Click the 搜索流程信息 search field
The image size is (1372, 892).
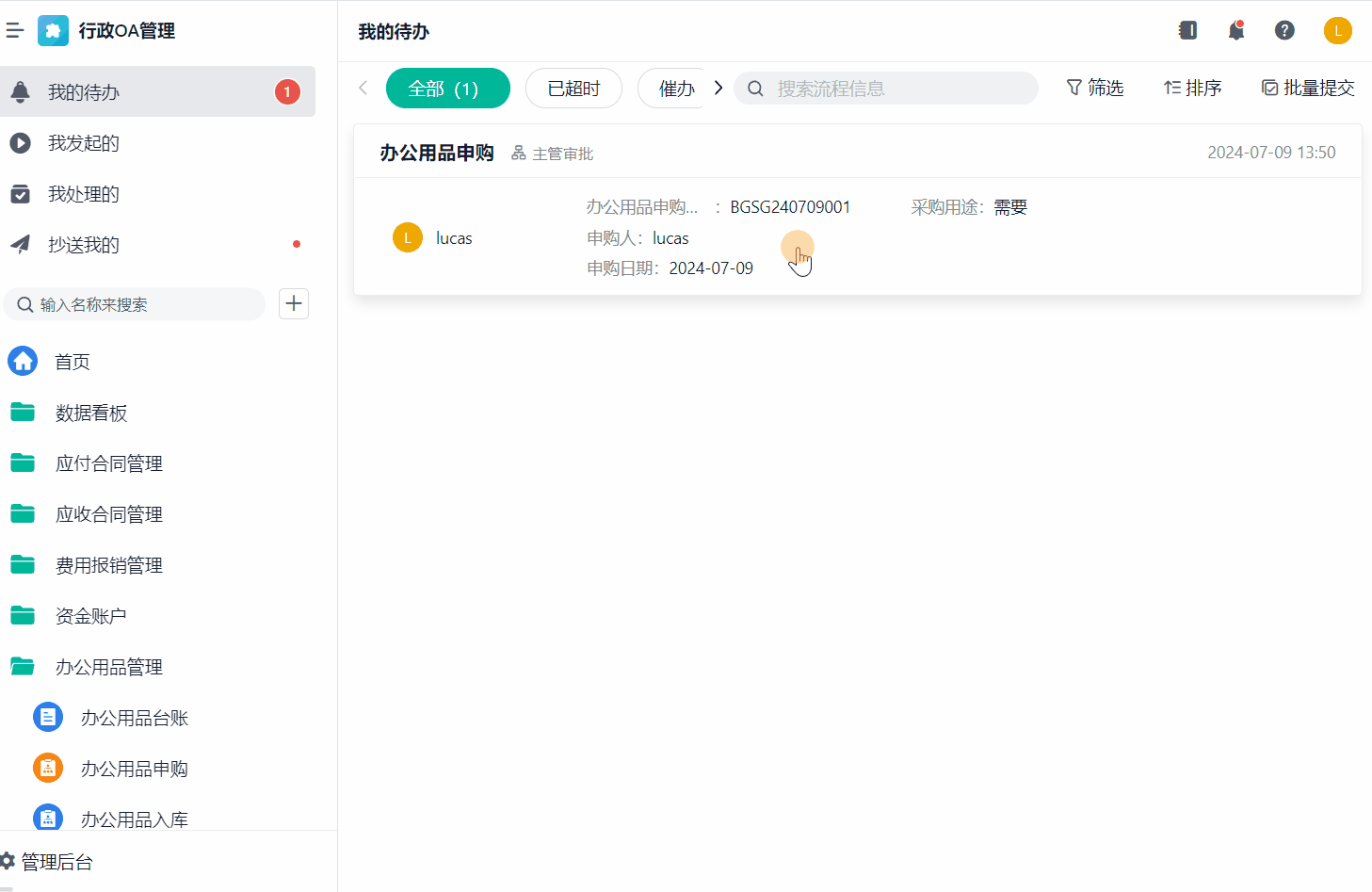(895, 89)
